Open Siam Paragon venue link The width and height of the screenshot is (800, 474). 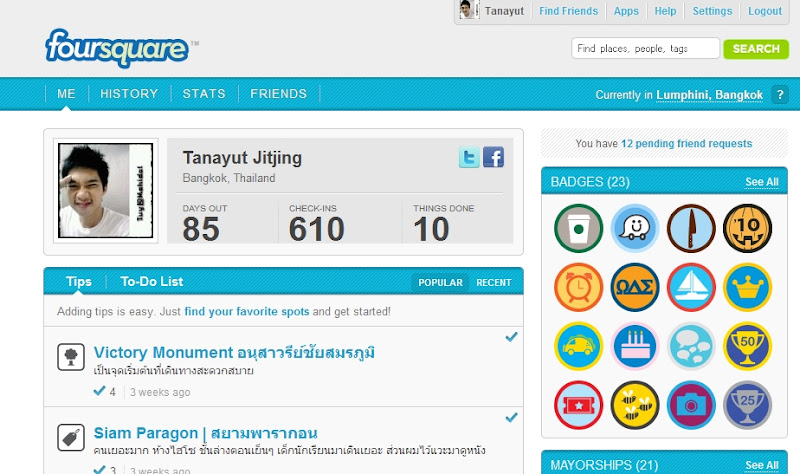coord(206,433)
